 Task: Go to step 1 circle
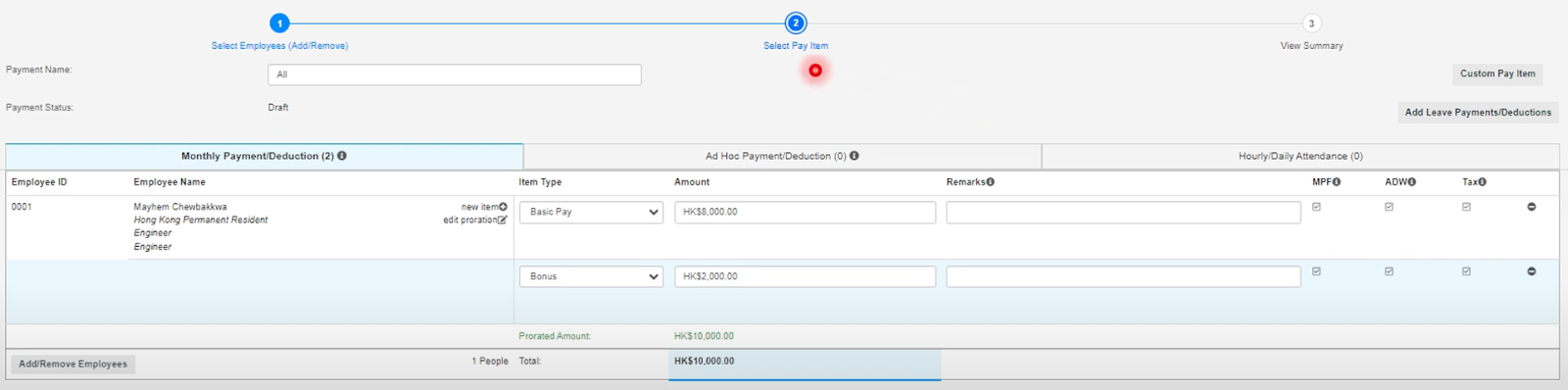pyautogui.click(x=280, y=24)
